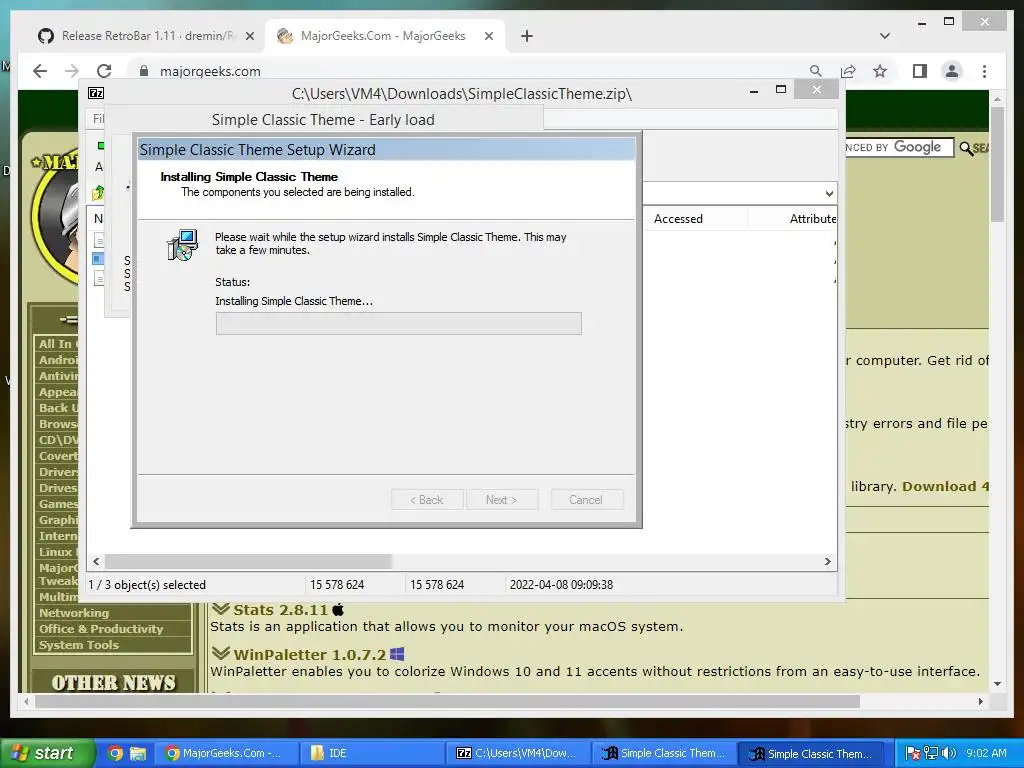Click the Google search box on MajorGeeks
This screenshot has width=1024, height=768.
click(899, 148)
